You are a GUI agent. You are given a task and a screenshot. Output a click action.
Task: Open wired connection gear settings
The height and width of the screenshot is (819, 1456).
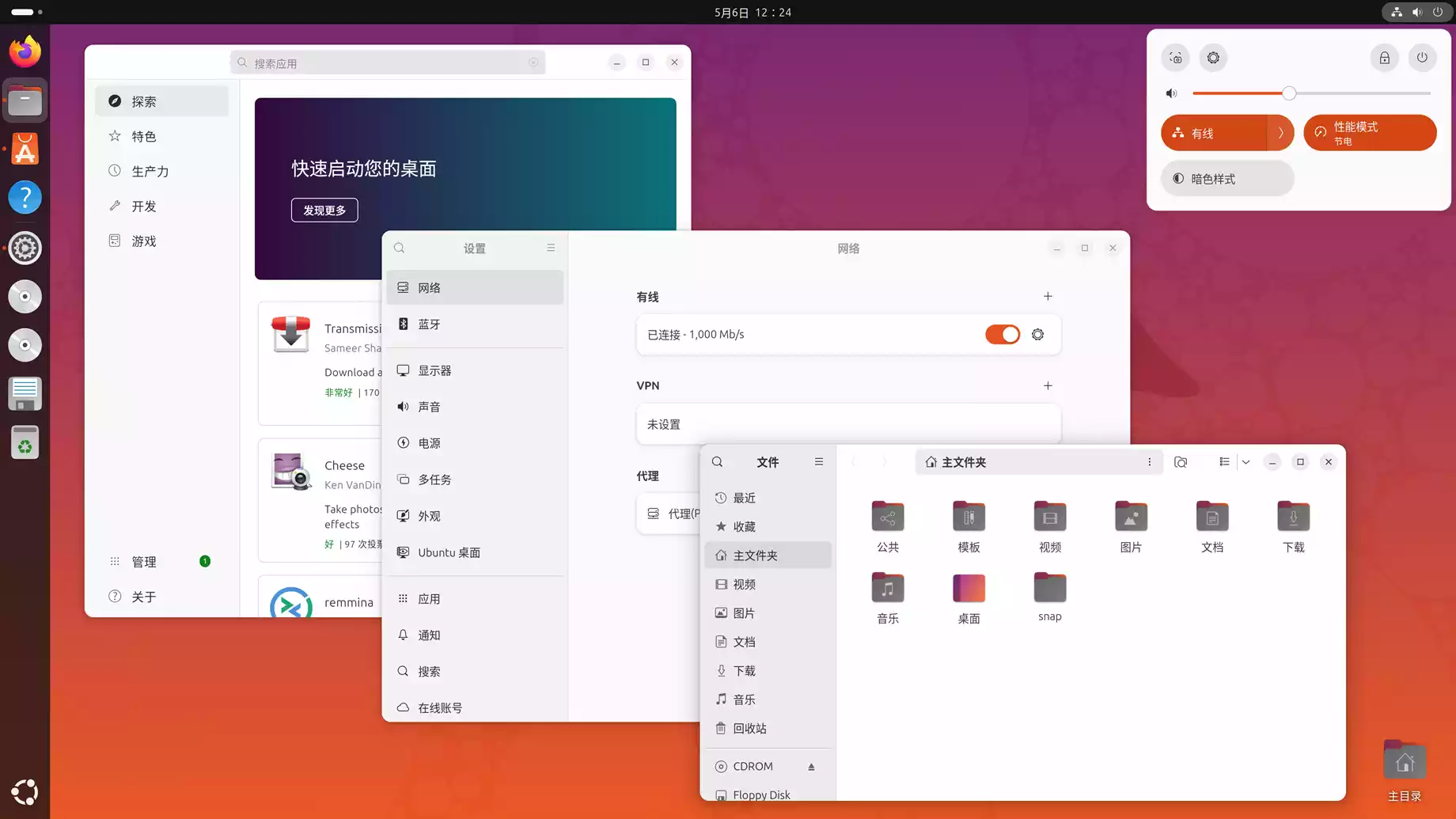coord(1037,335)
